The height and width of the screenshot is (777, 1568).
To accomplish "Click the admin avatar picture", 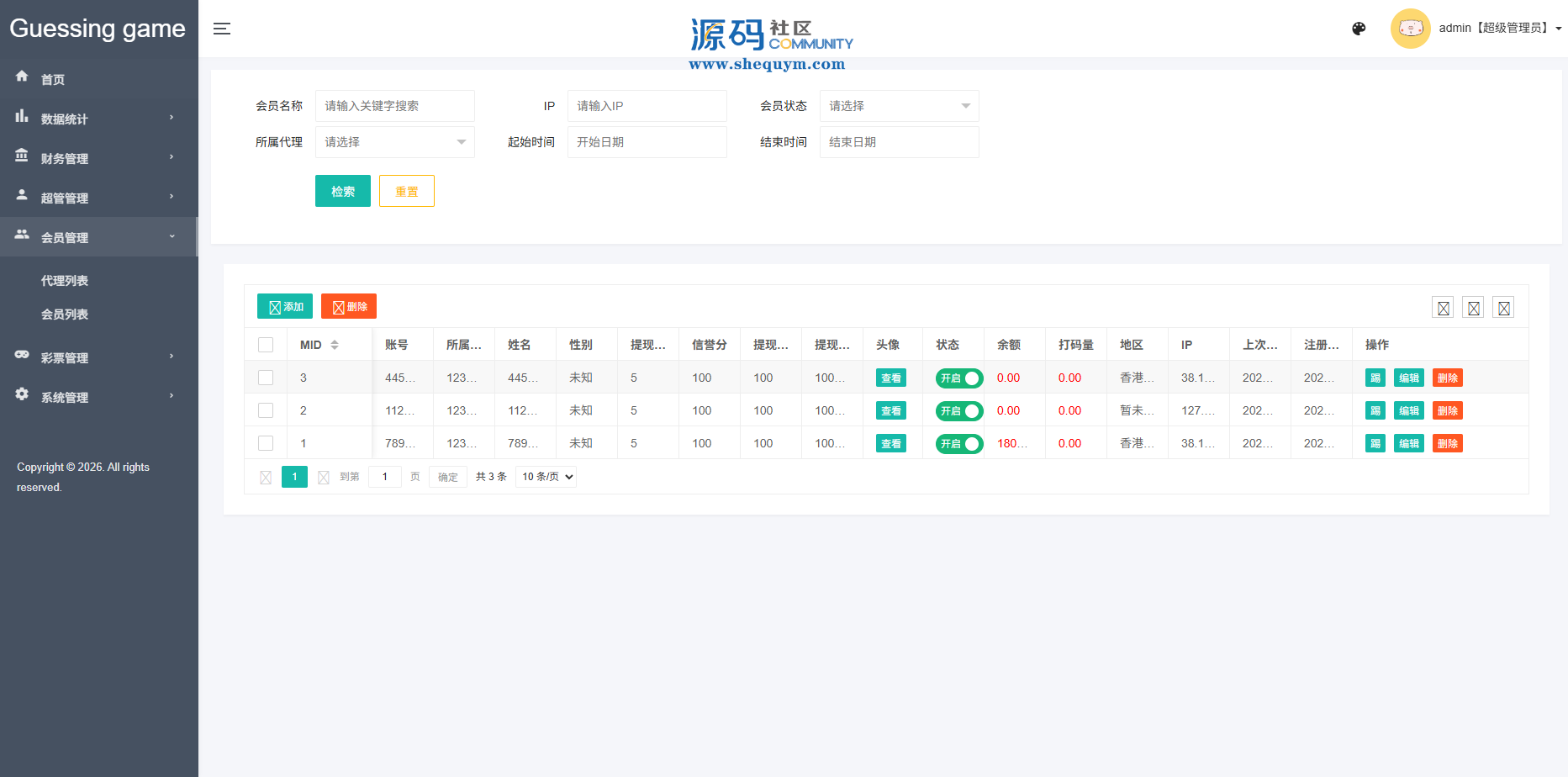I will 1410,29.
